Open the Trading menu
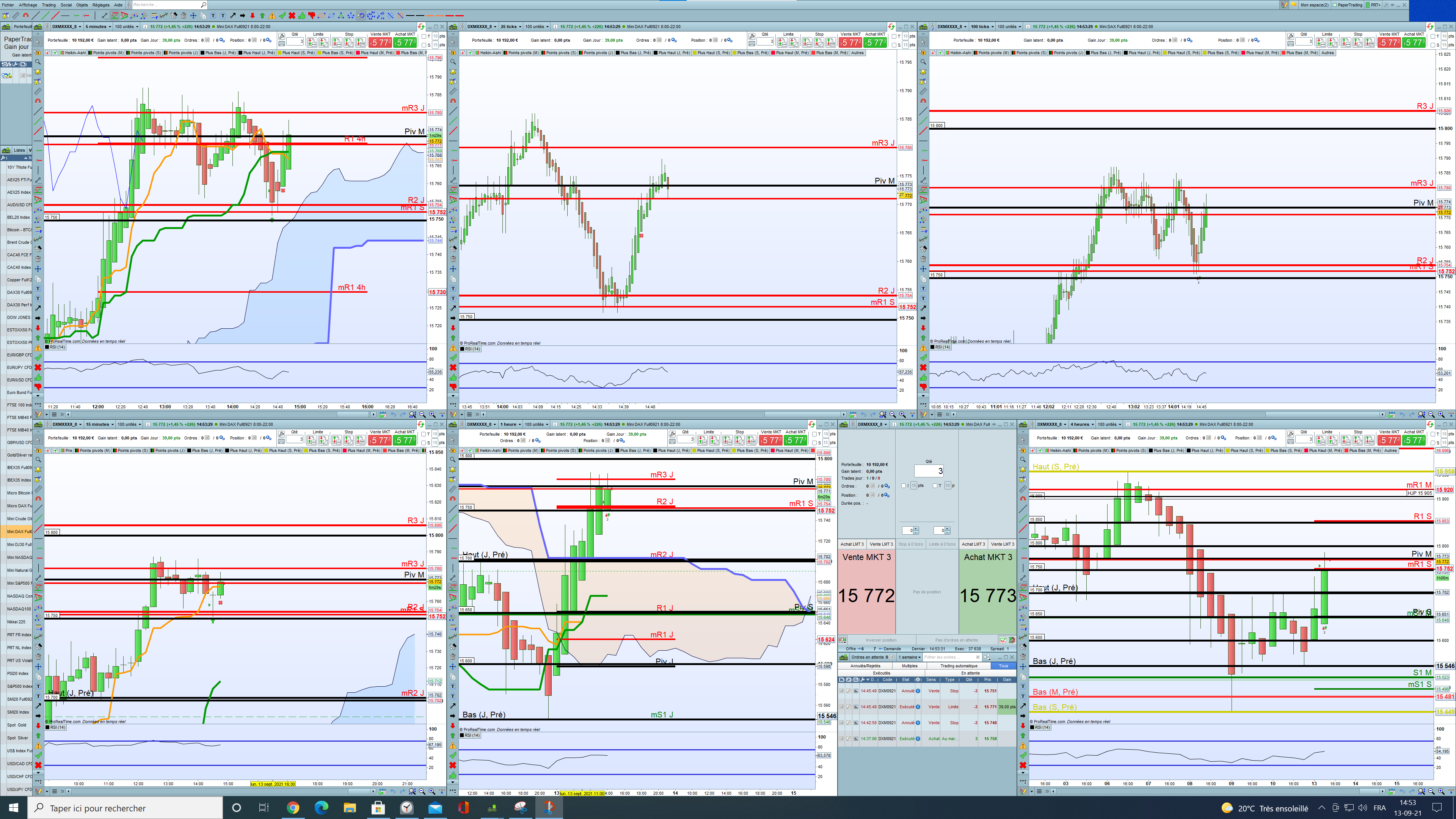The height and width of the screenshot is (819, 1456). pyautogui.click(x=49, y=5)
